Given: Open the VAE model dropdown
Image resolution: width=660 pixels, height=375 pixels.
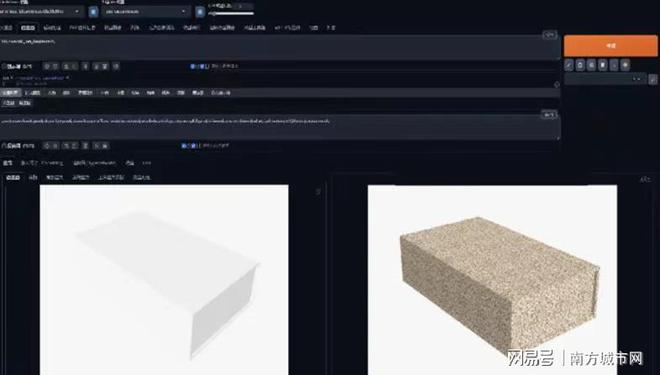Looking at the screenshot, I should [x=146, y=12].
